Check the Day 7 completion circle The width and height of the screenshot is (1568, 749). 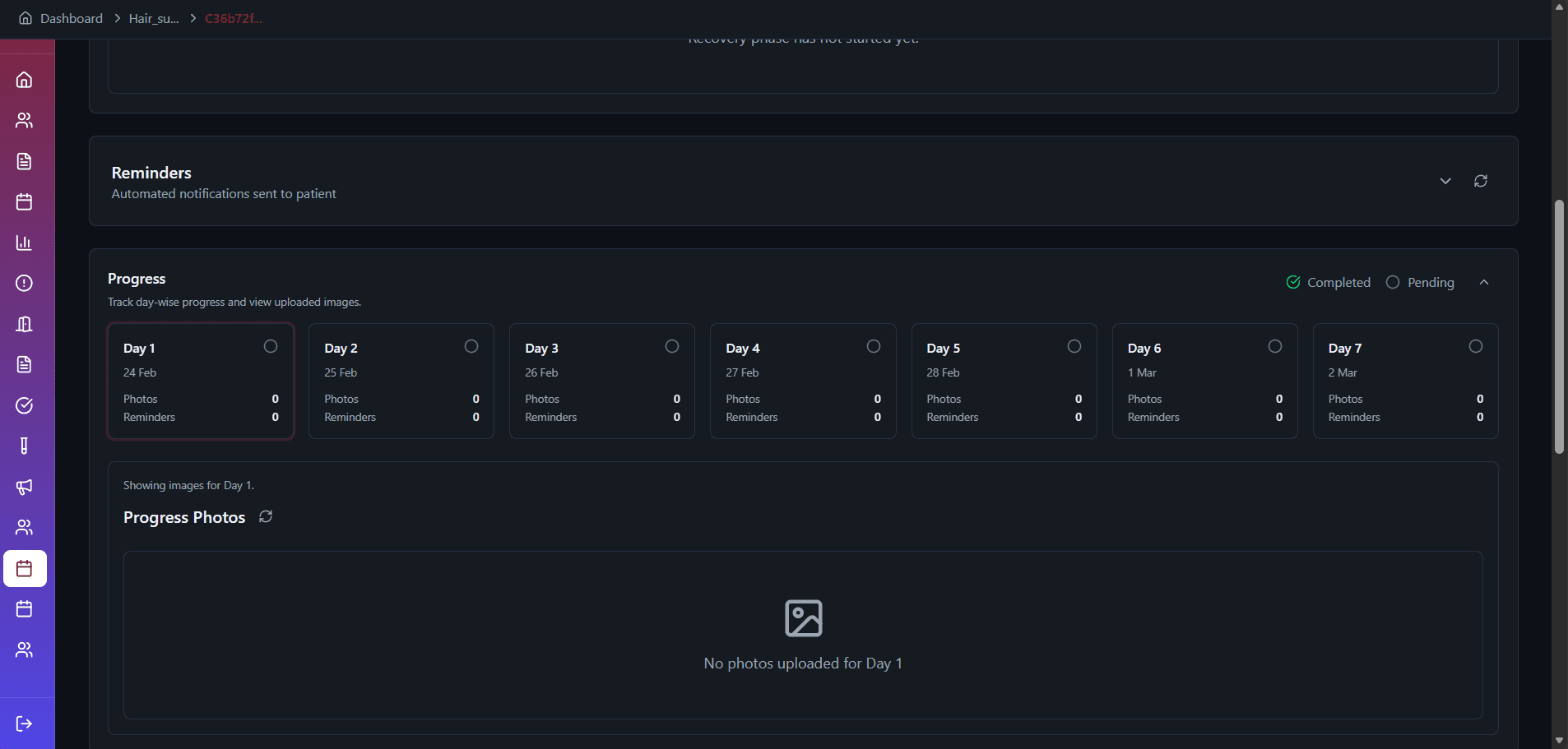tap(1476, 346)
